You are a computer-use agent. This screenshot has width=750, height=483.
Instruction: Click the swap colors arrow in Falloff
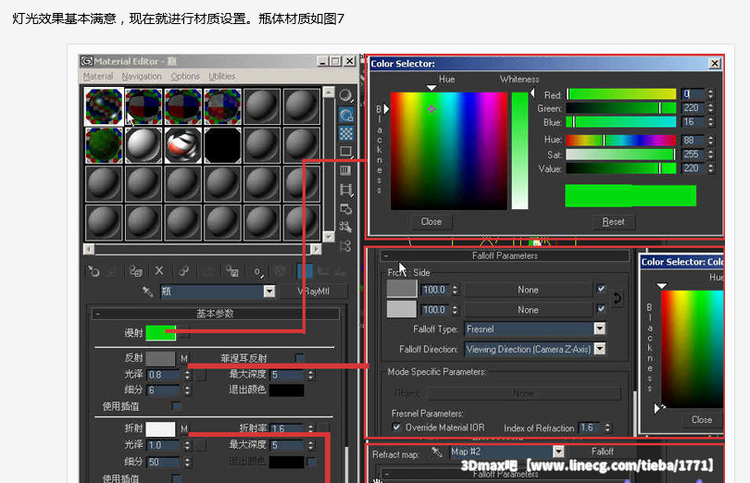point(618,299)
